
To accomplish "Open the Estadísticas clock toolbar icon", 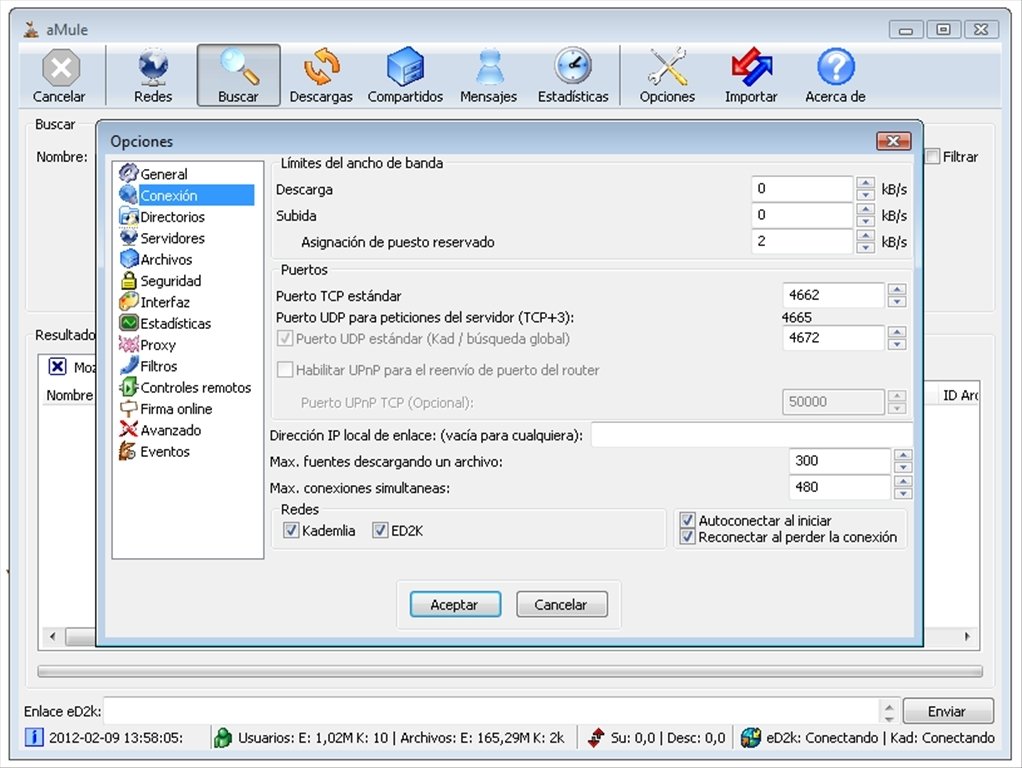I will pyautogui.click(x=573, y=76).
